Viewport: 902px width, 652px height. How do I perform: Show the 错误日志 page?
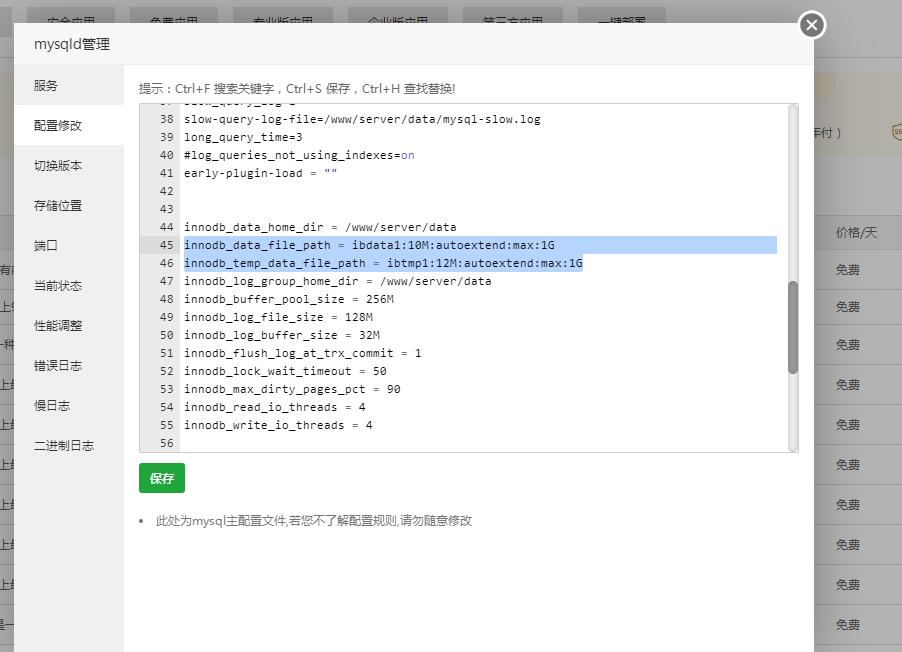click(x=58, y=366)
